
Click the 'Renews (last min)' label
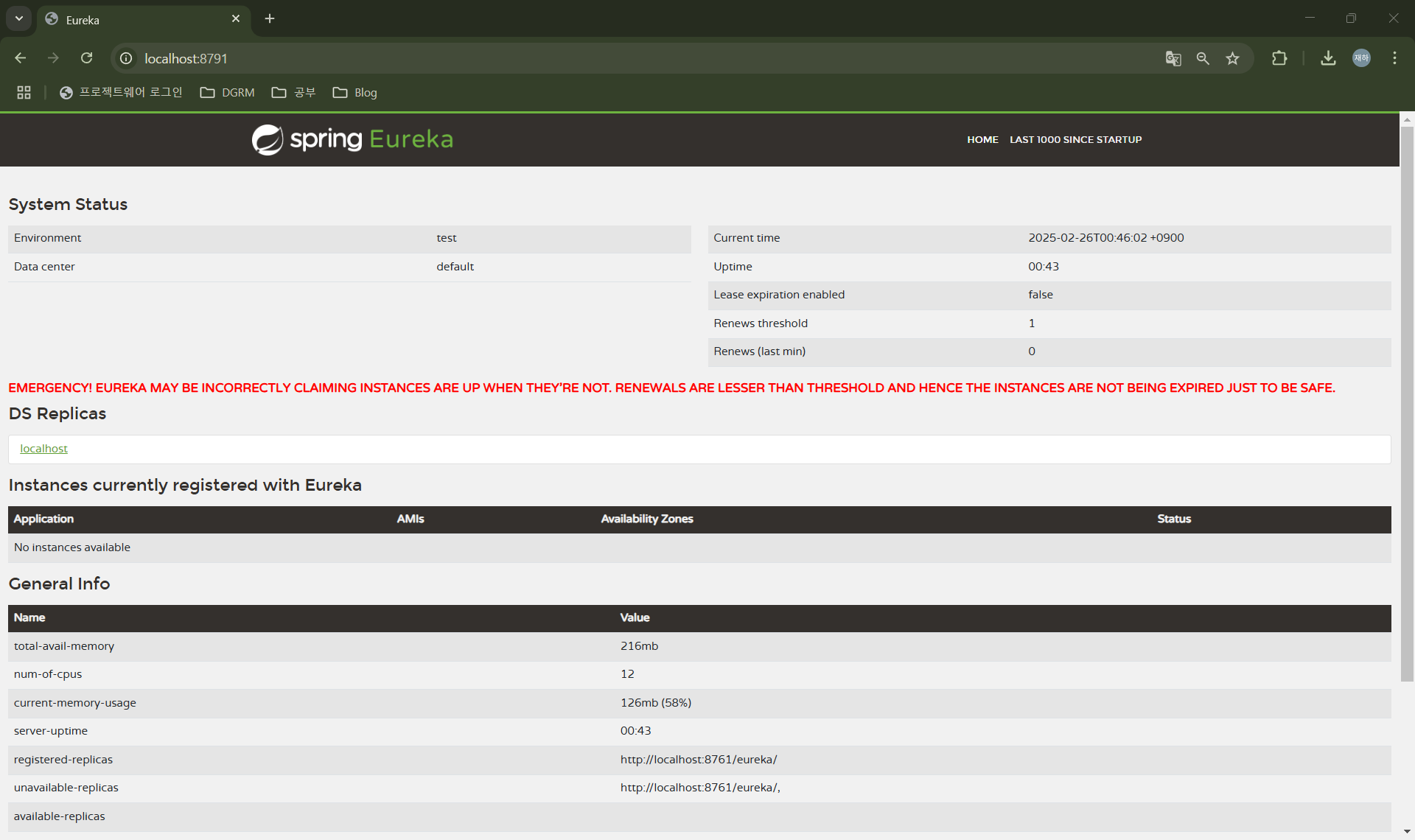click(759, 351)
